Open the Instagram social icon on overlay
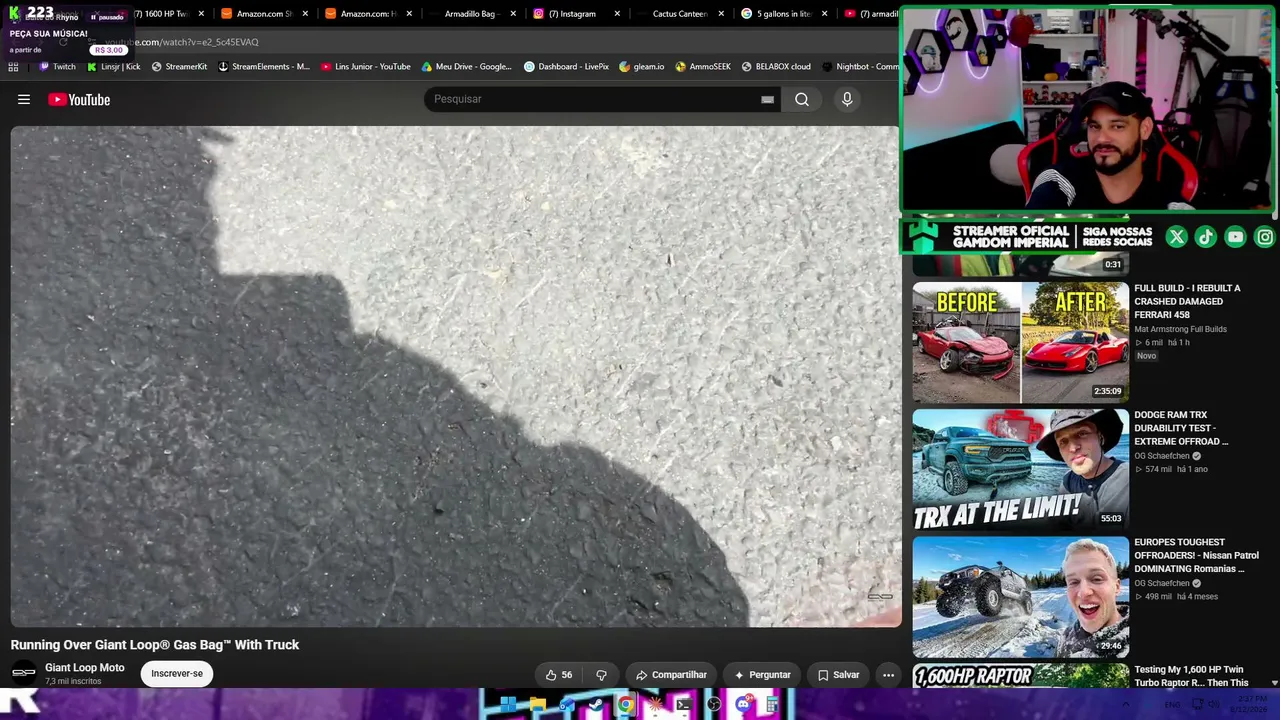The image size is (1280, 720). [1265, 237]
